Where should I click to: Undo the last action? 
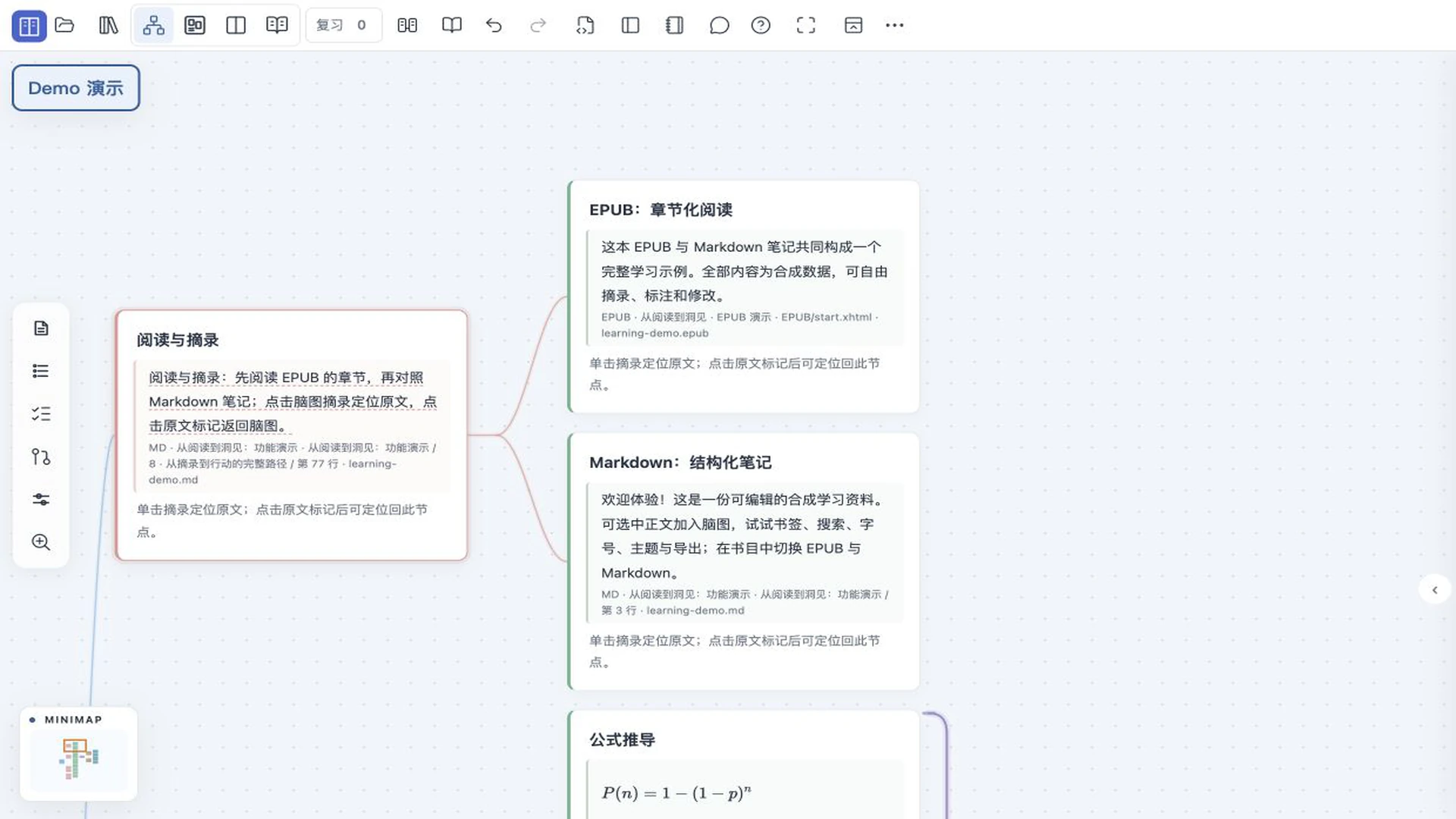494,26
